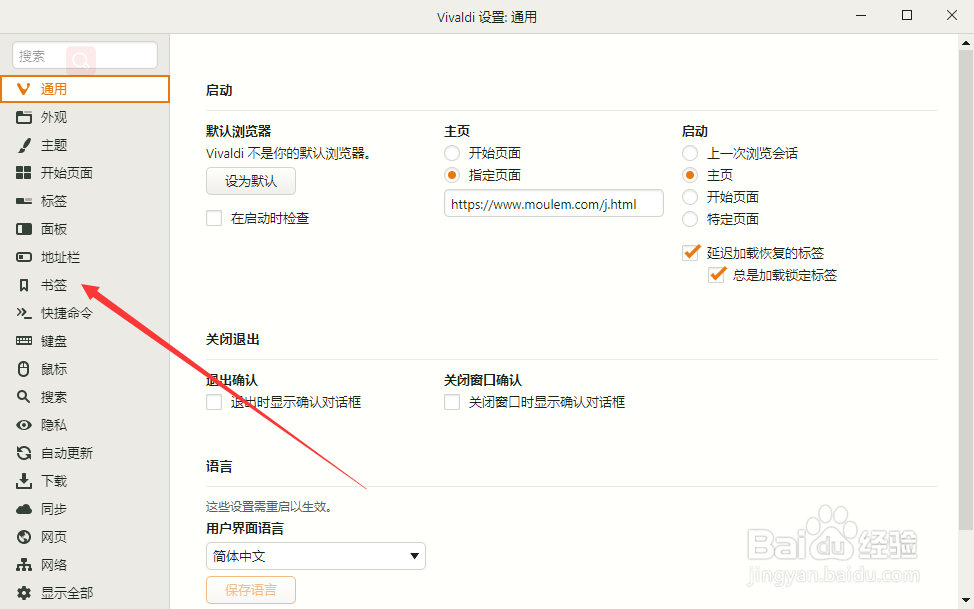Image resolution: width=974 pixels, height=609 pixels.
Task: Click the magnifier icon in search box
Action: tap(81, 60)
